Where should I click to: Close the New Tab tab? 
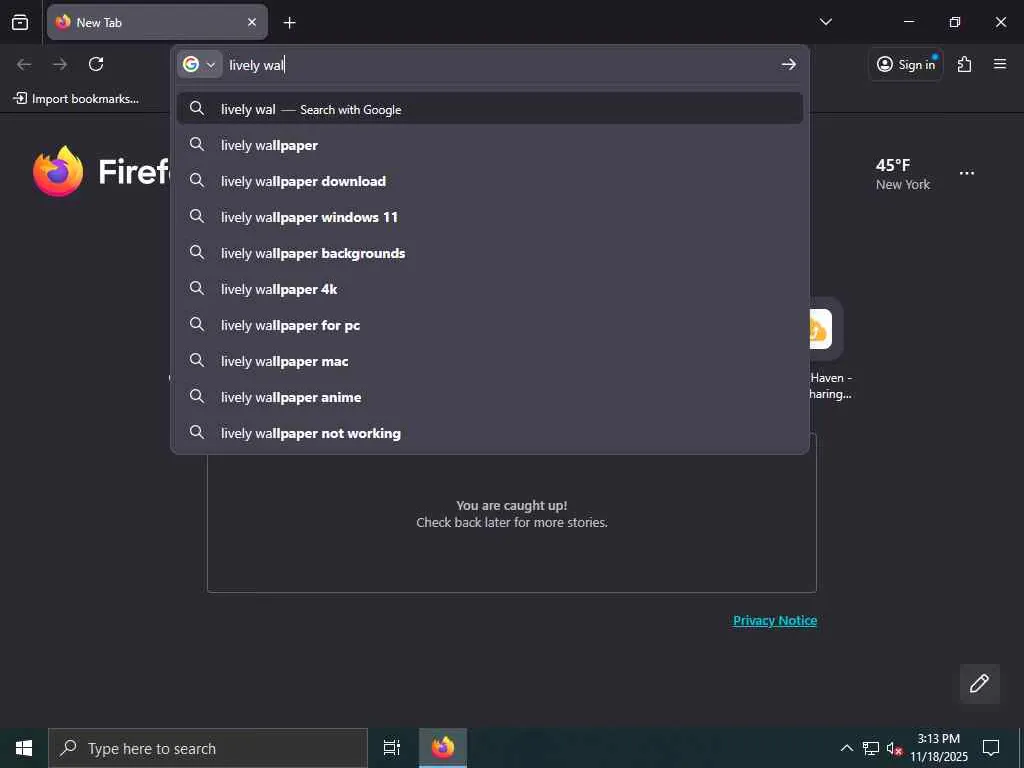[x=251, y=22]
